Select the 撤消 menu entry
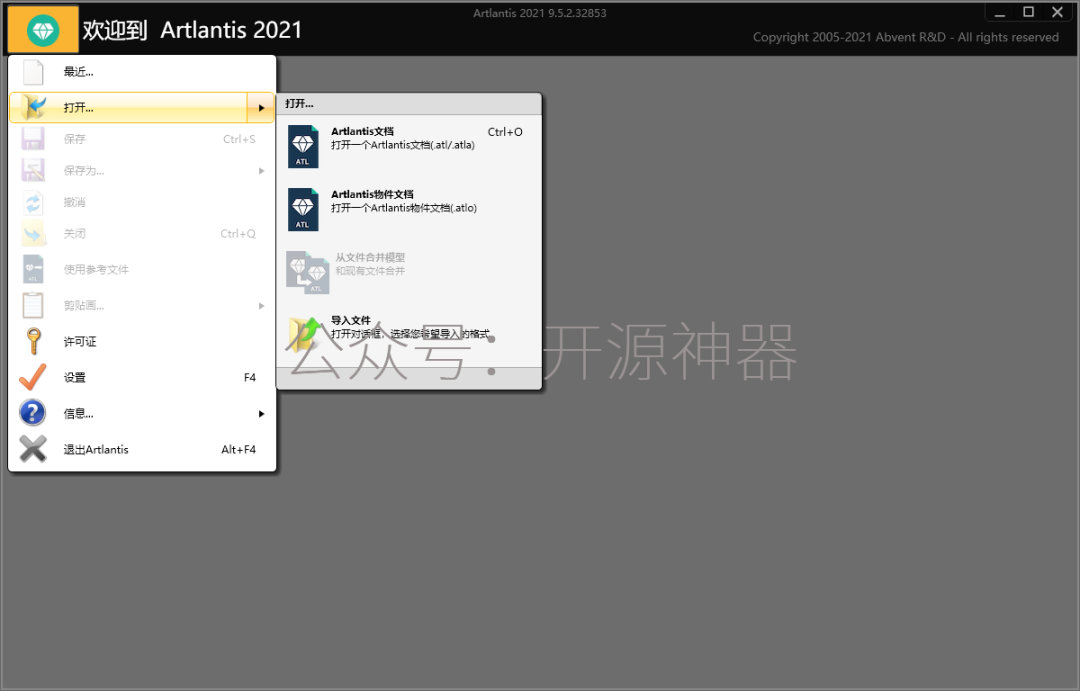This screenshot has width=1080, height=691. click(142, 202)
